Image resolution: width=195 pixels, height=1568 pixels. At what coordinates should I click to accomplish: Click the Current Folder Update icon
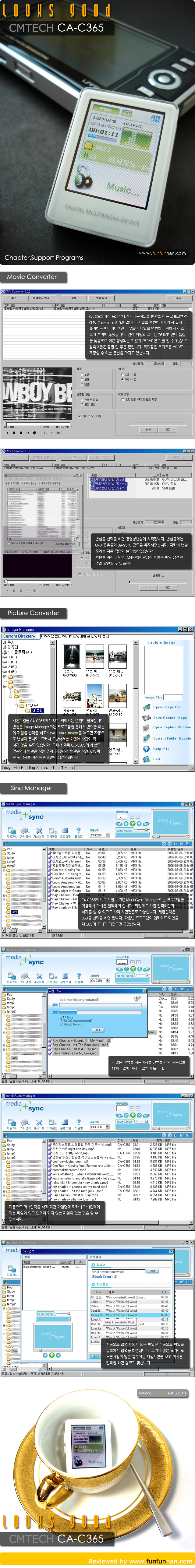(x=147, y=738)
